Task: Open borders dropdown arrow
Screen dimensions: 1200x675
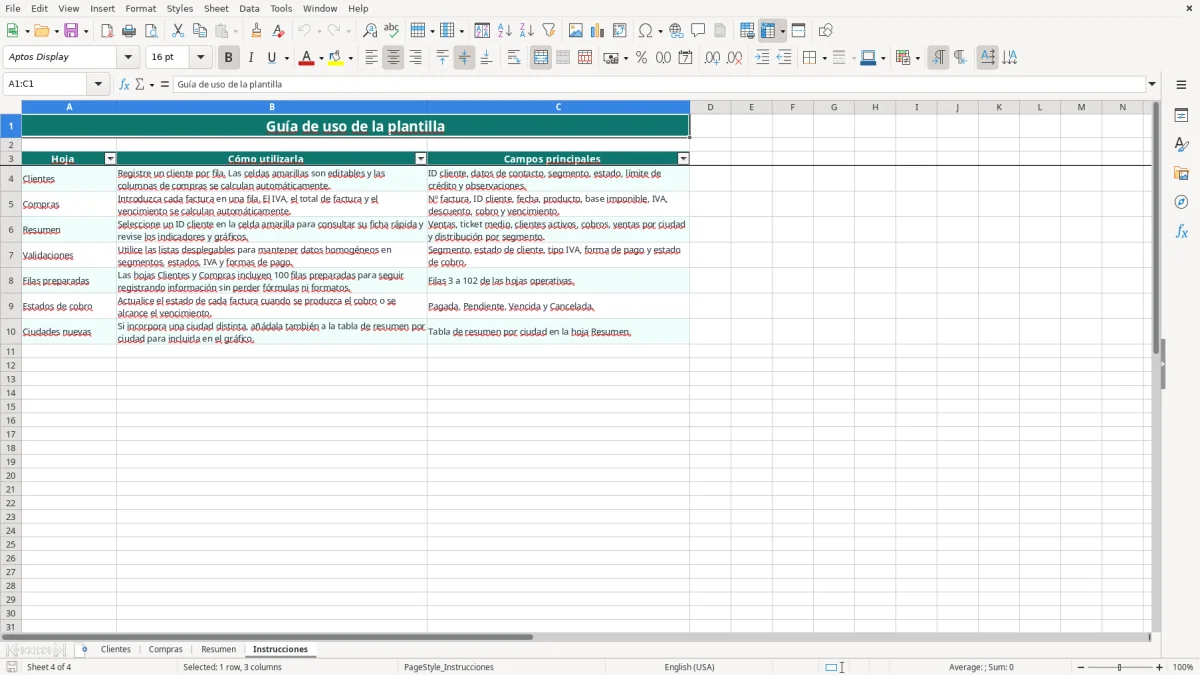Action: (x=824, y=58)
